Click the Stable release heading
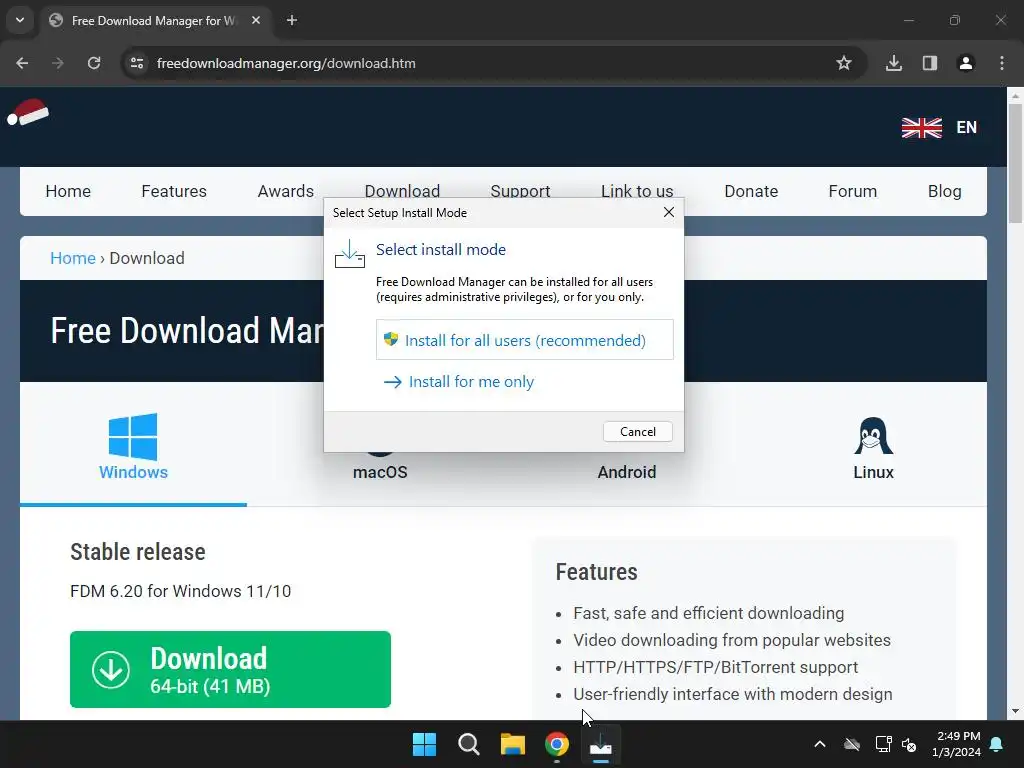The image size is (1024, 768). point(138,552)
